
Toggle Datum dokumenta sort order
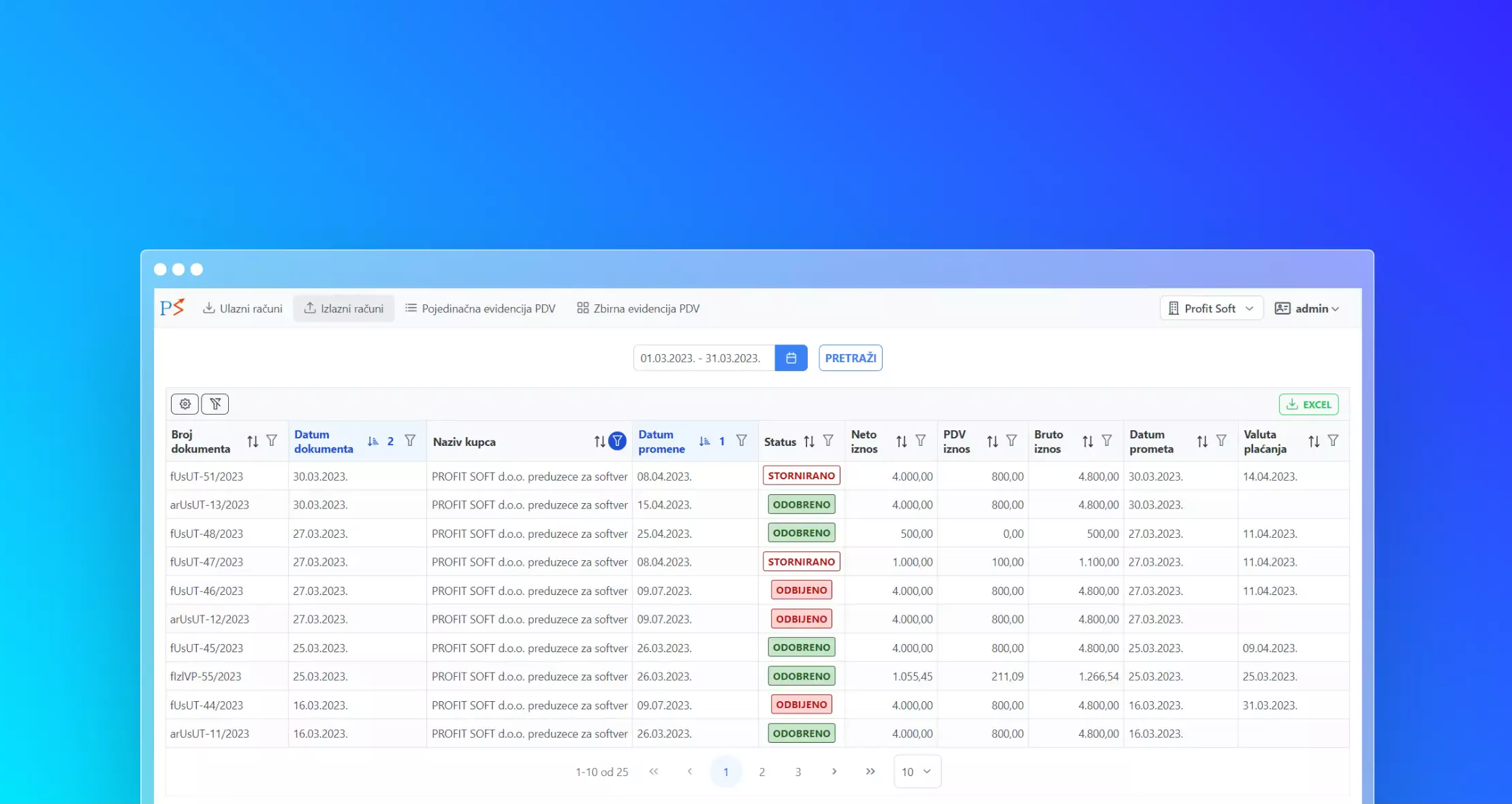373,441
